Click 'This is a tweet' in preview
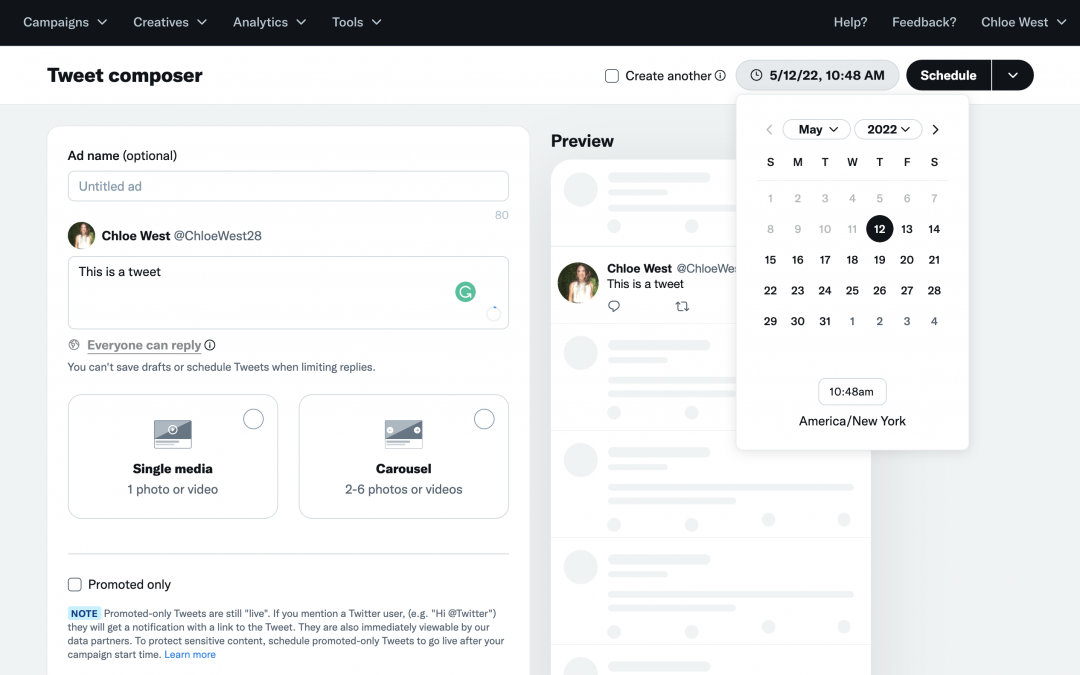 [645, 284]
